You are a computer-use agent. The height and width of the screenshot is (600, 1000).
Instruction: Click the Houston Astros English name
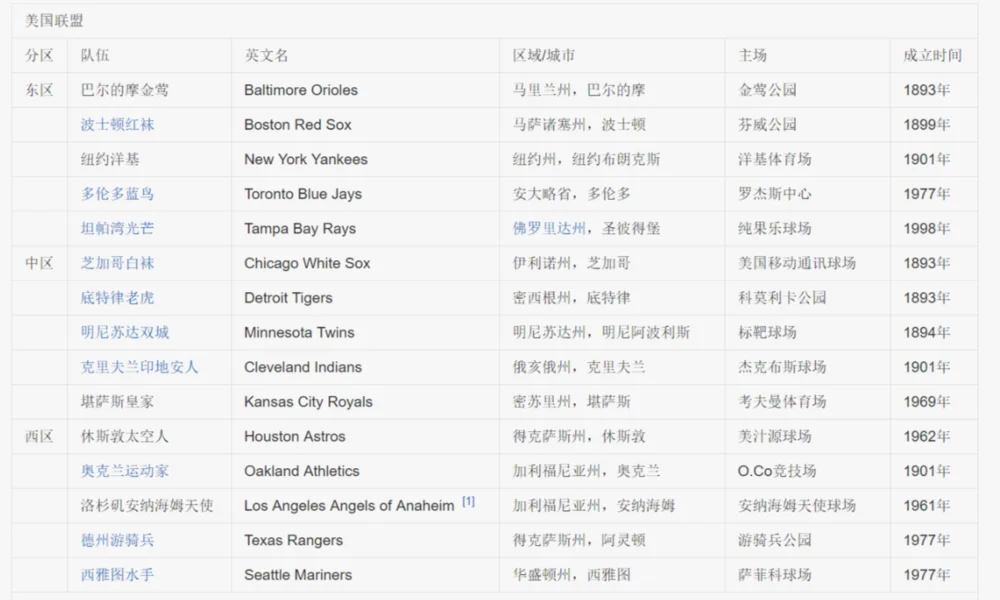click(x=295, y=436)
